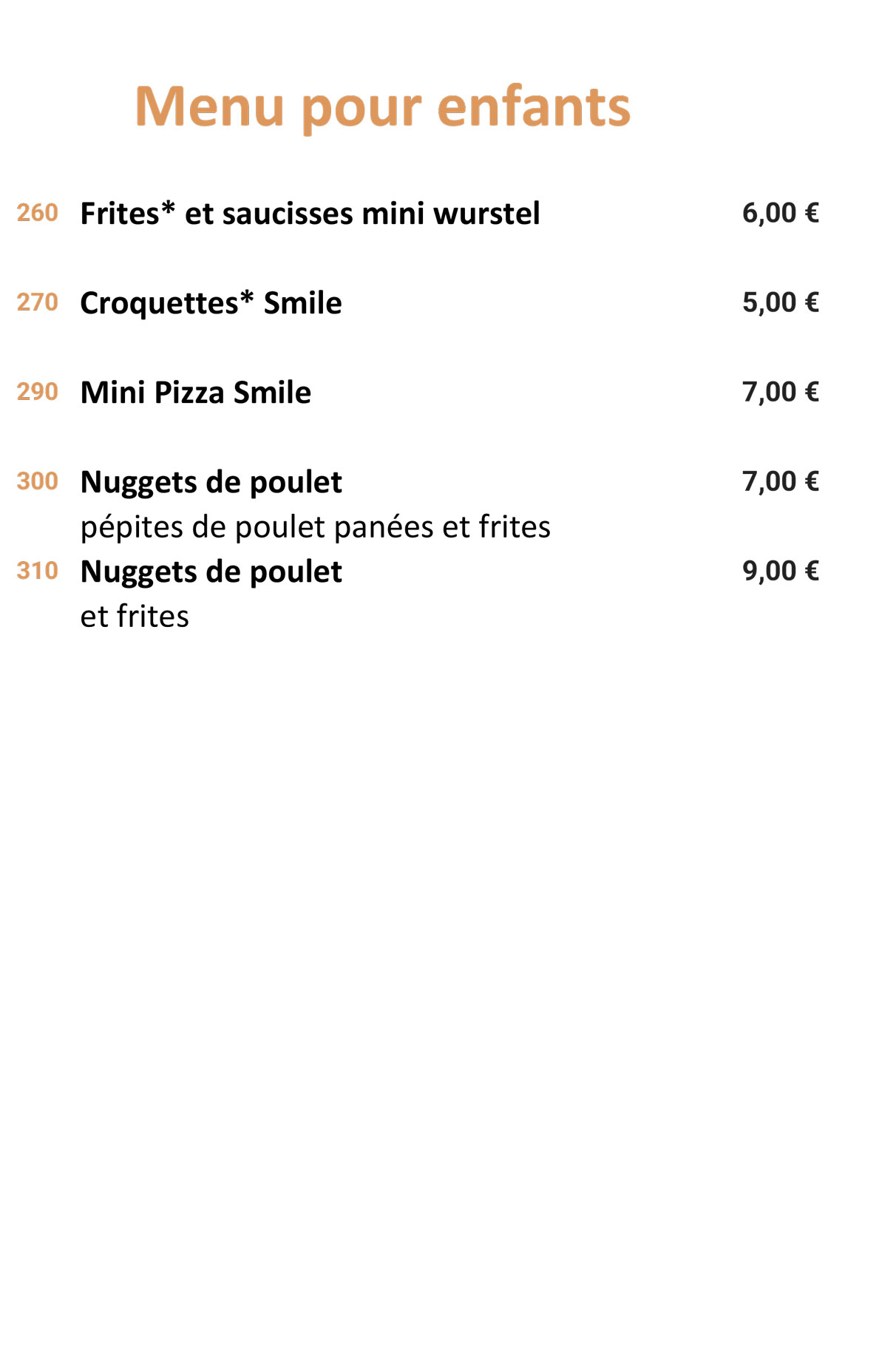Select item number 310

coord(38,571)
